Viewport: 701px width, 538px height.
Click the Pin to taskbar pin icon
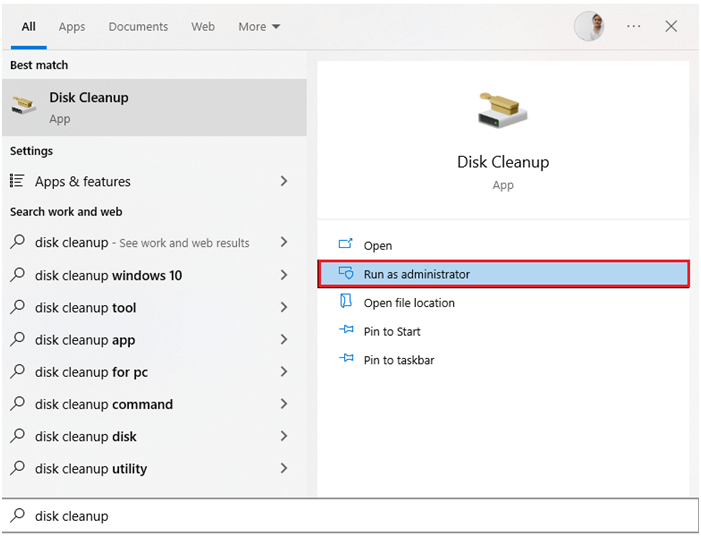coord(346,358)
